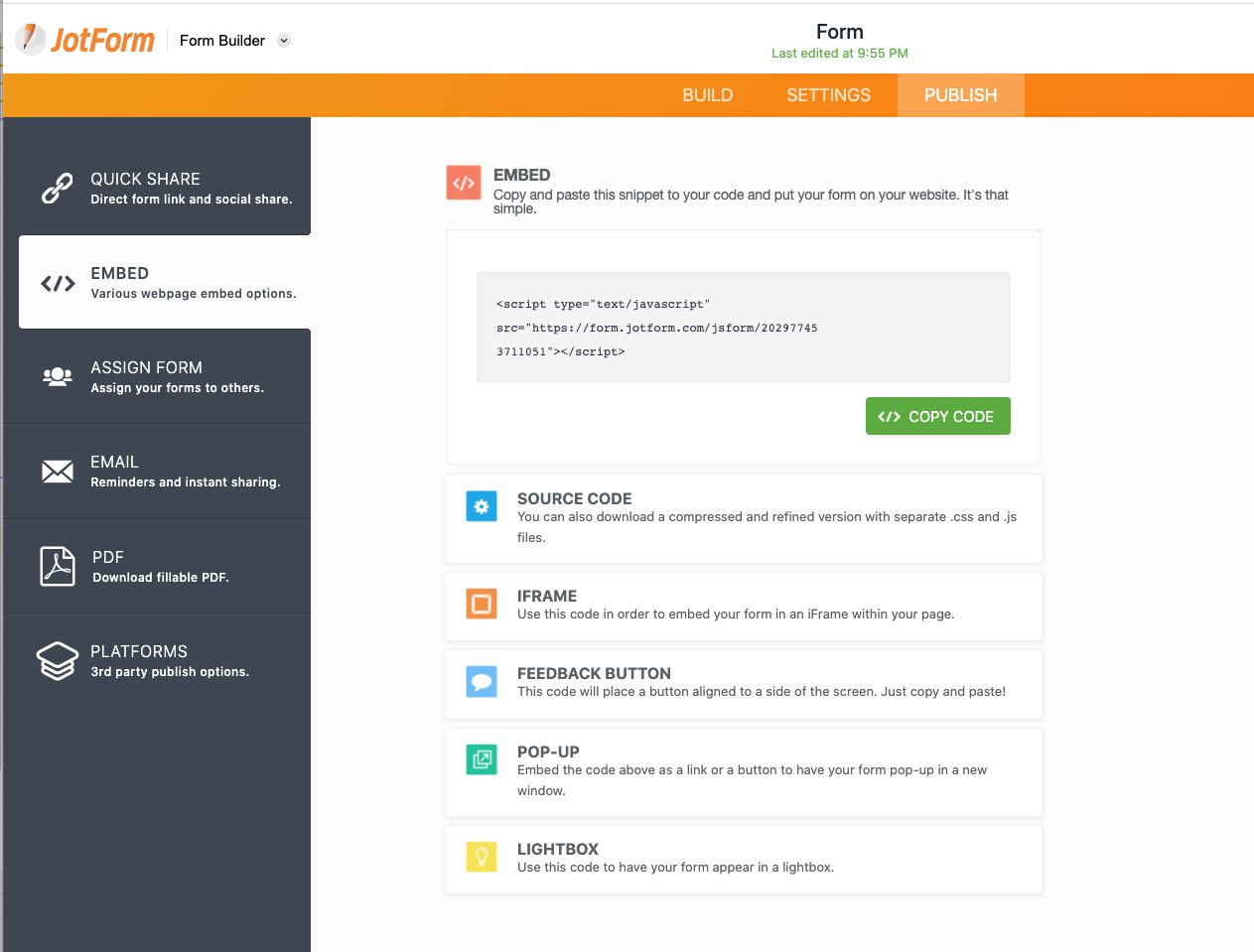Screen dimensions: 1254x952
Task: Click the Email envelope icon
Action: pos(58,472)
